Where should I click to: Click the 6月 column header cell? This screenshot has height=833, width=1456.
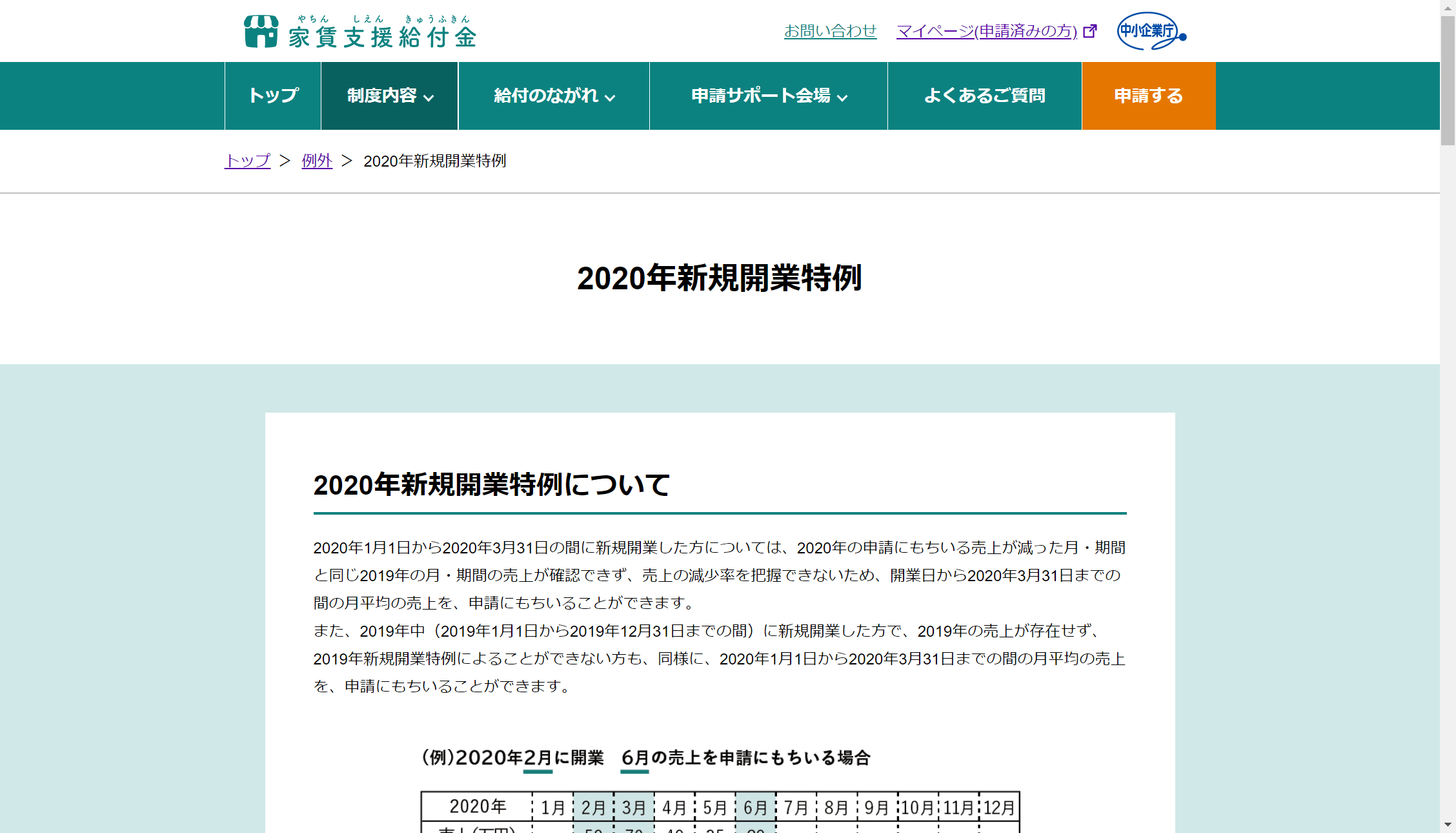755,807
